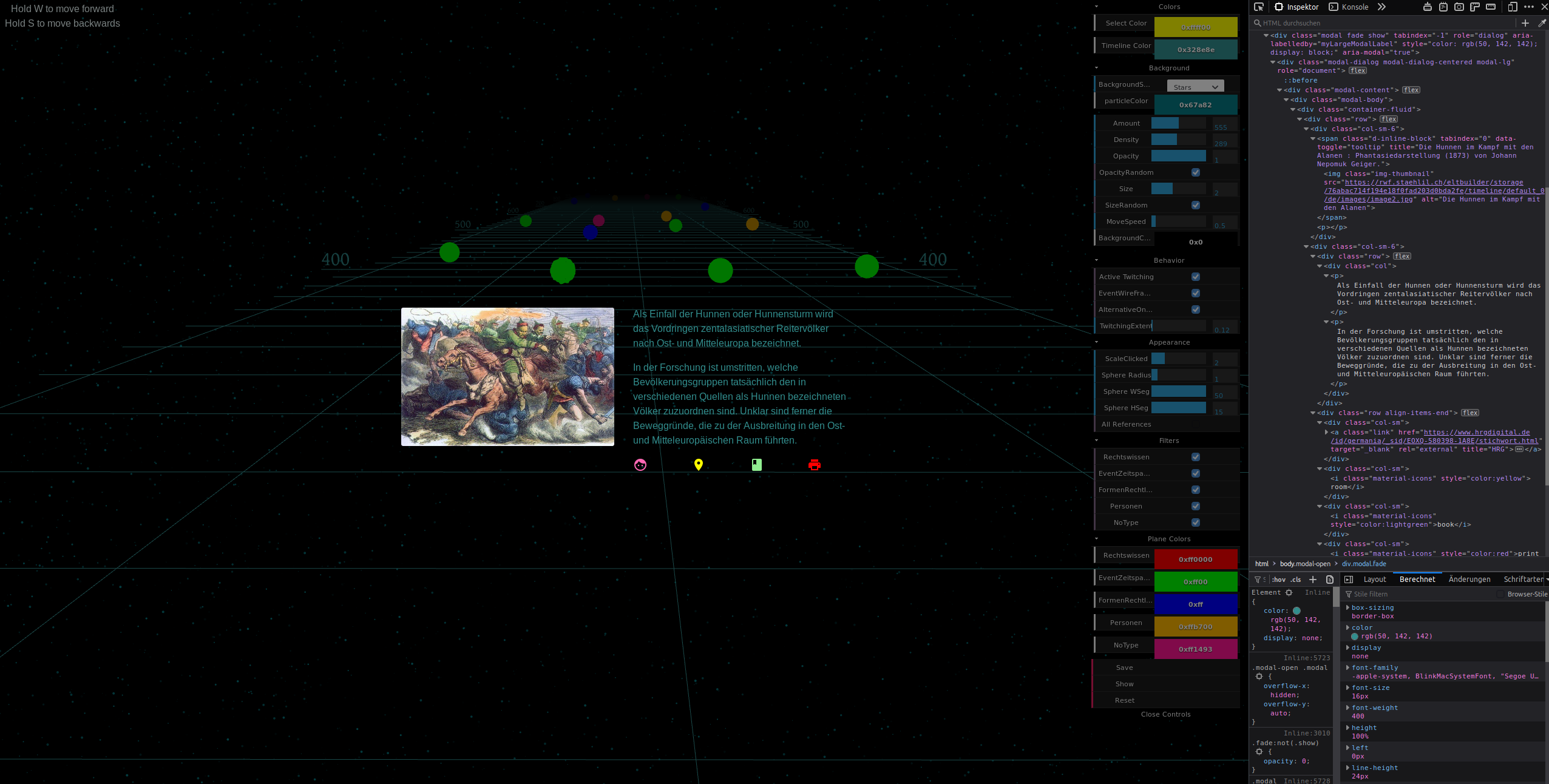Enable SizeRandom checkbox in controls panel
This screenshot has width=1549, height=784.
(1196, 205)
